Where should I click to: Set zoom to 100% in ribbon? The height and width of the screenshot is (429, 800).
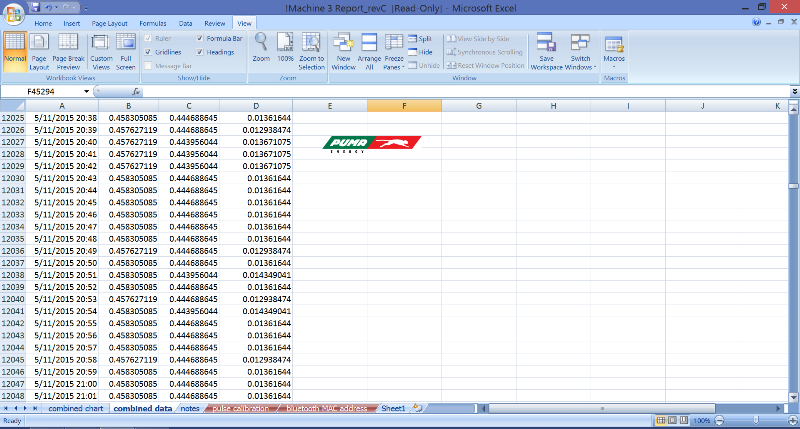coord(285,48)
